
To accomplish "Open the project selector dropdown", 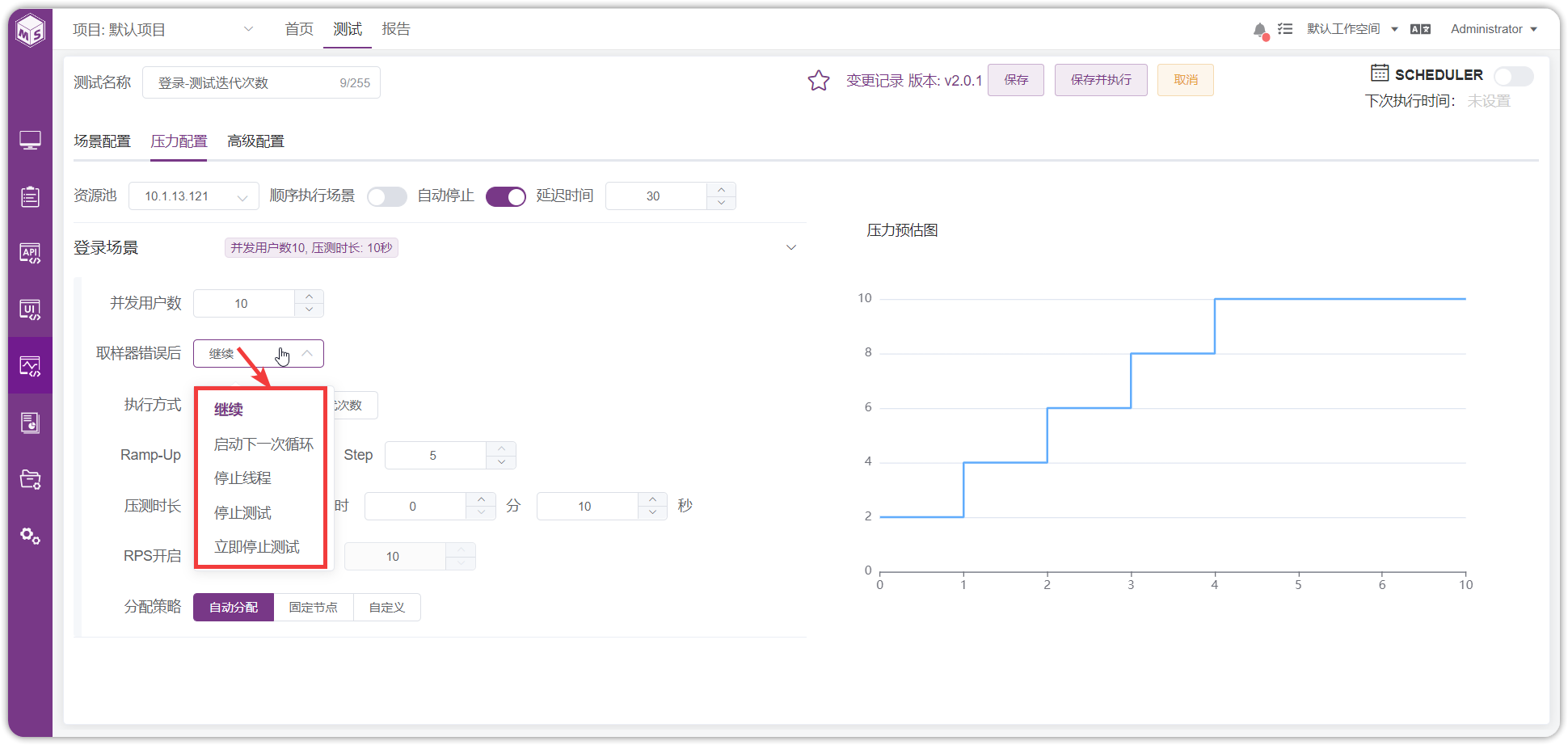I will 163,30.
